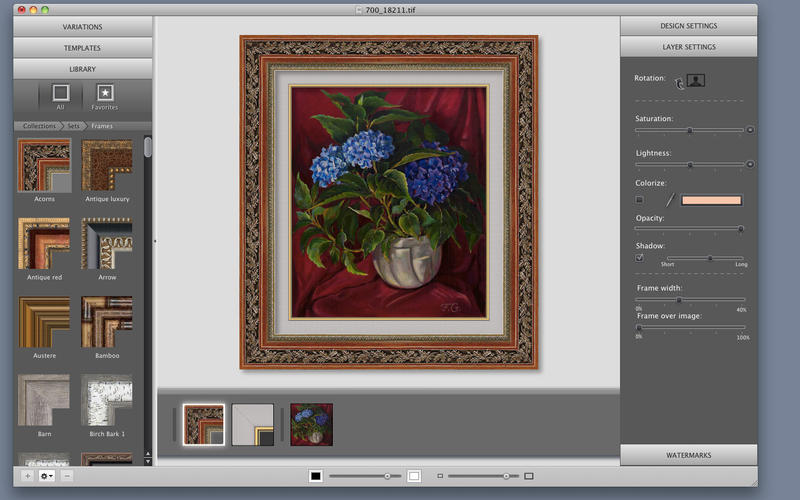
Task: Click the minus button at bottom left
Action: pos(67,476)
